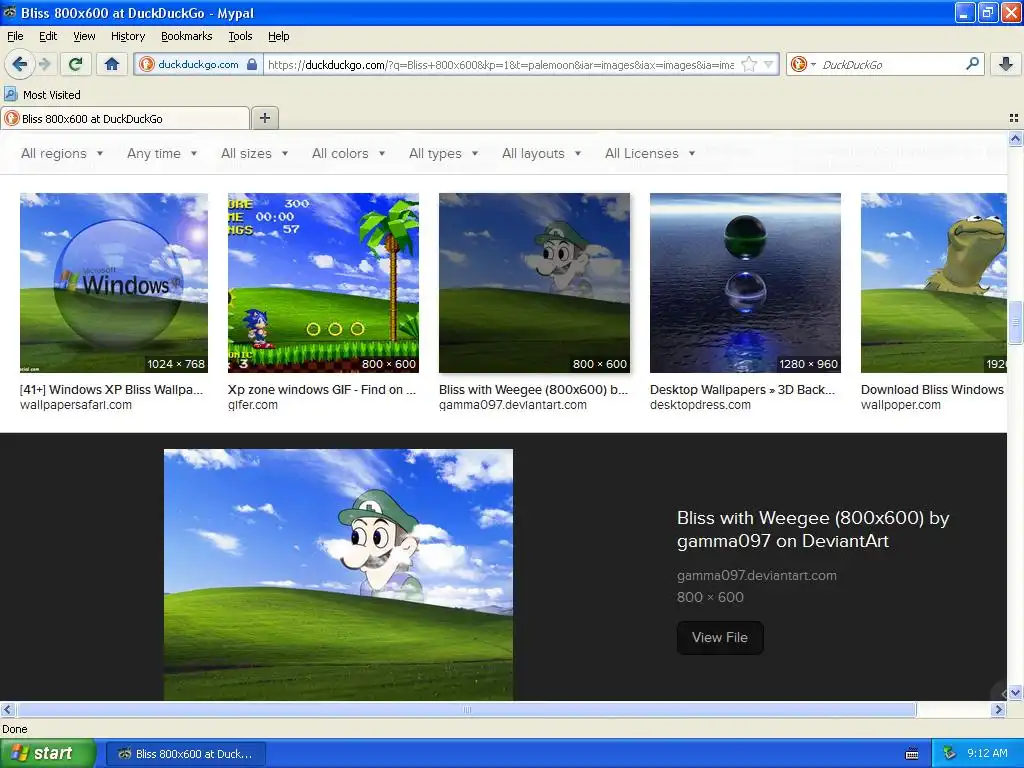Click inside the URL address field

point(500,64)
